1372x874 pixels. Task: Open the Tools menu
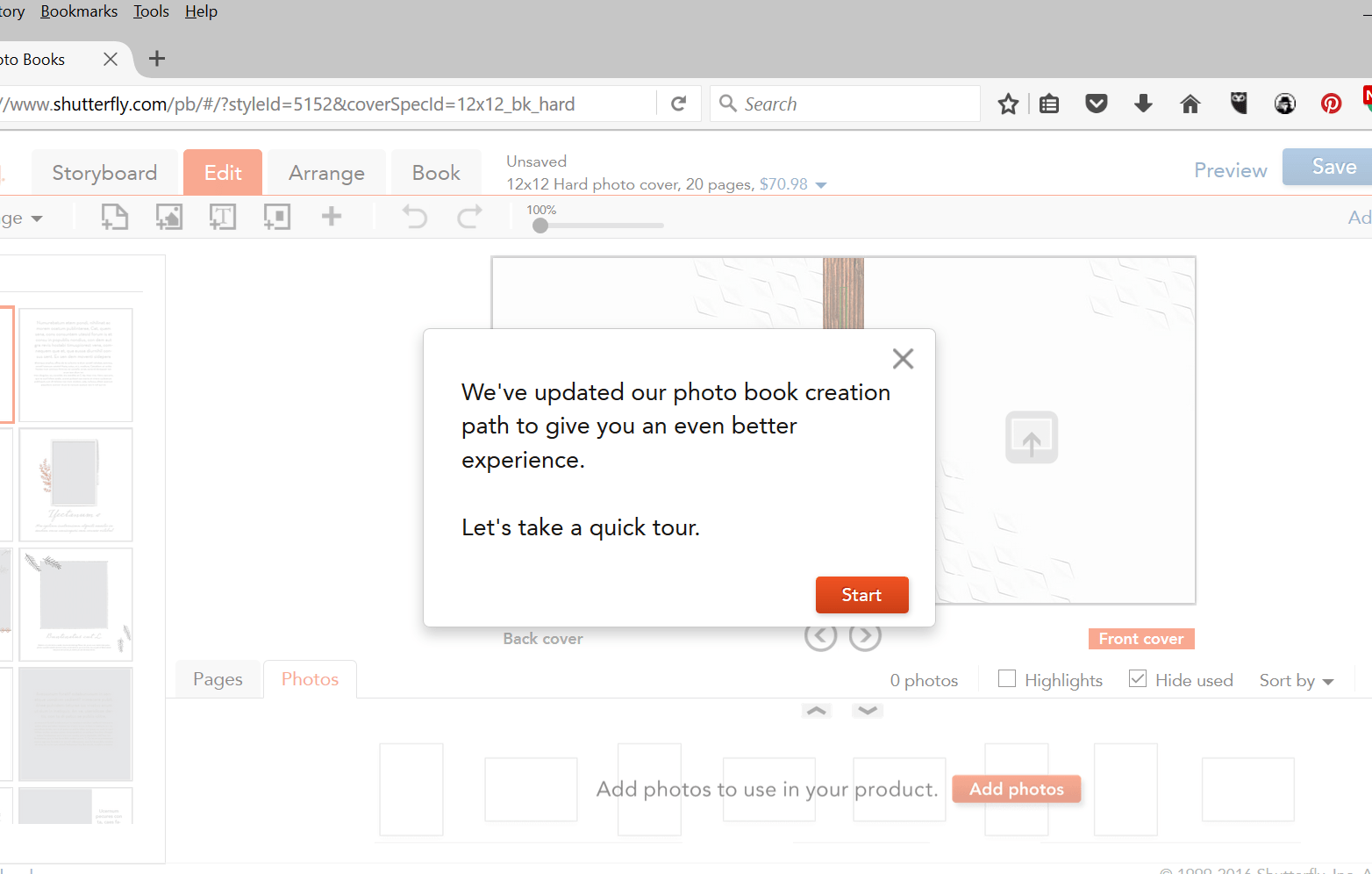click(x=151, y=11)
